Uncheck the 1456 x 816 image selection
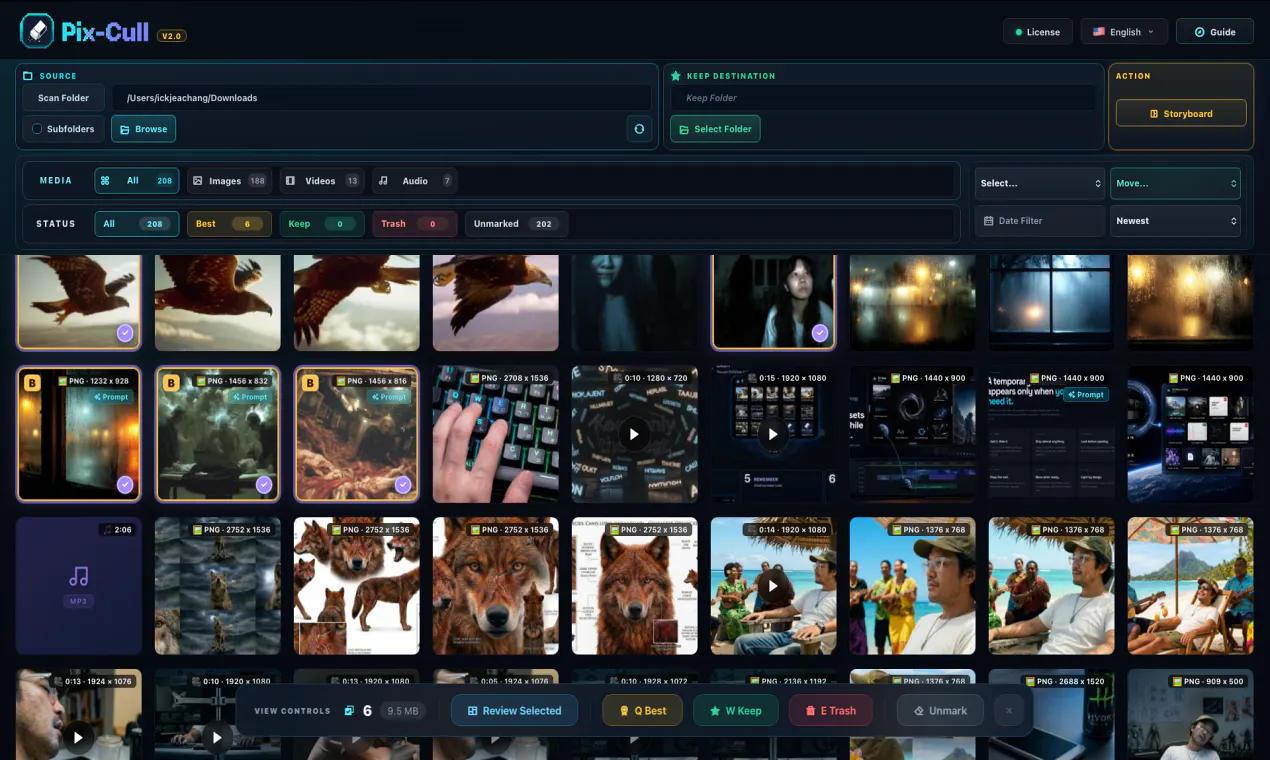Viewport: 1270px width, 760px height. pyautogui.click(x=403, y=484)
